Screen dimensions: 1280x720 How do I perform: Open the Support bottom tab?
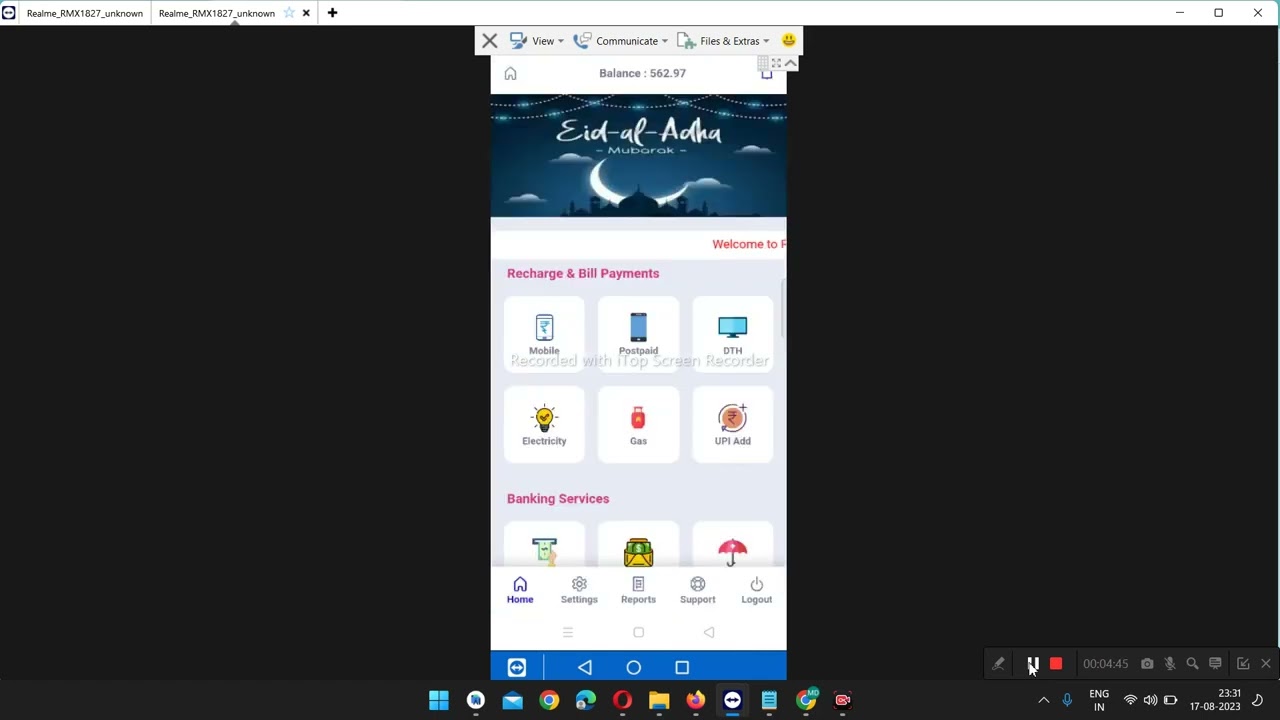[x=697, y=590]
